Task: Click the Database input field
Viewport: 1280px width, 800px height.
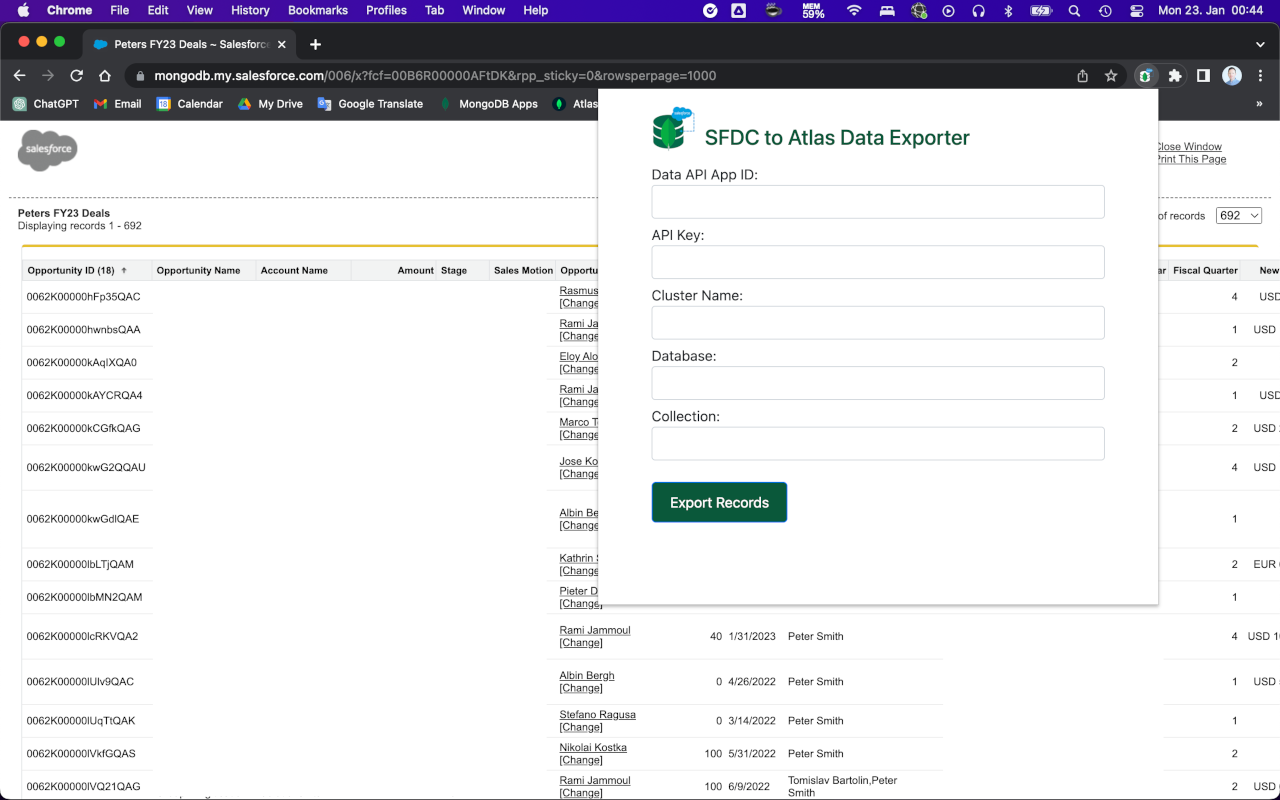Action: point(878,383)
